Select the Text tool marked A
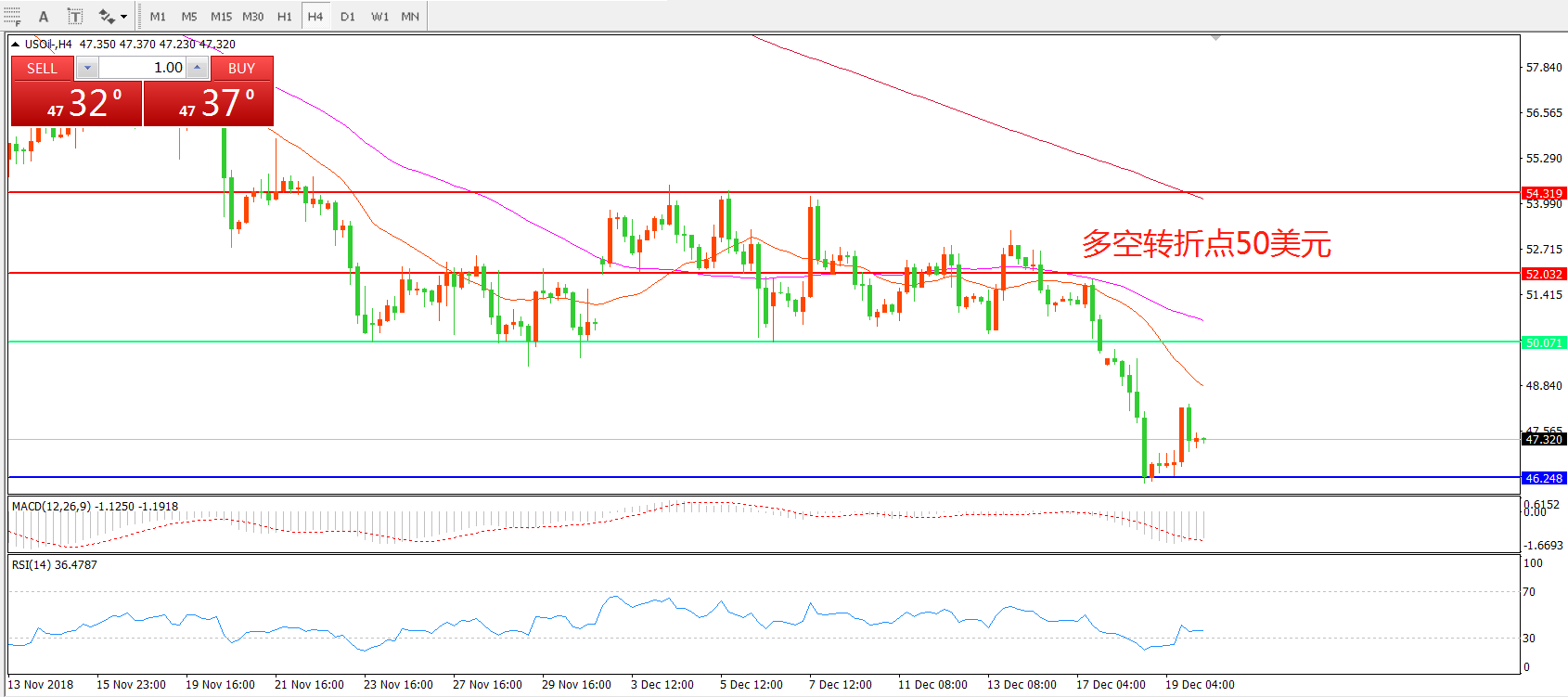1568x697 pixels. 44,17
